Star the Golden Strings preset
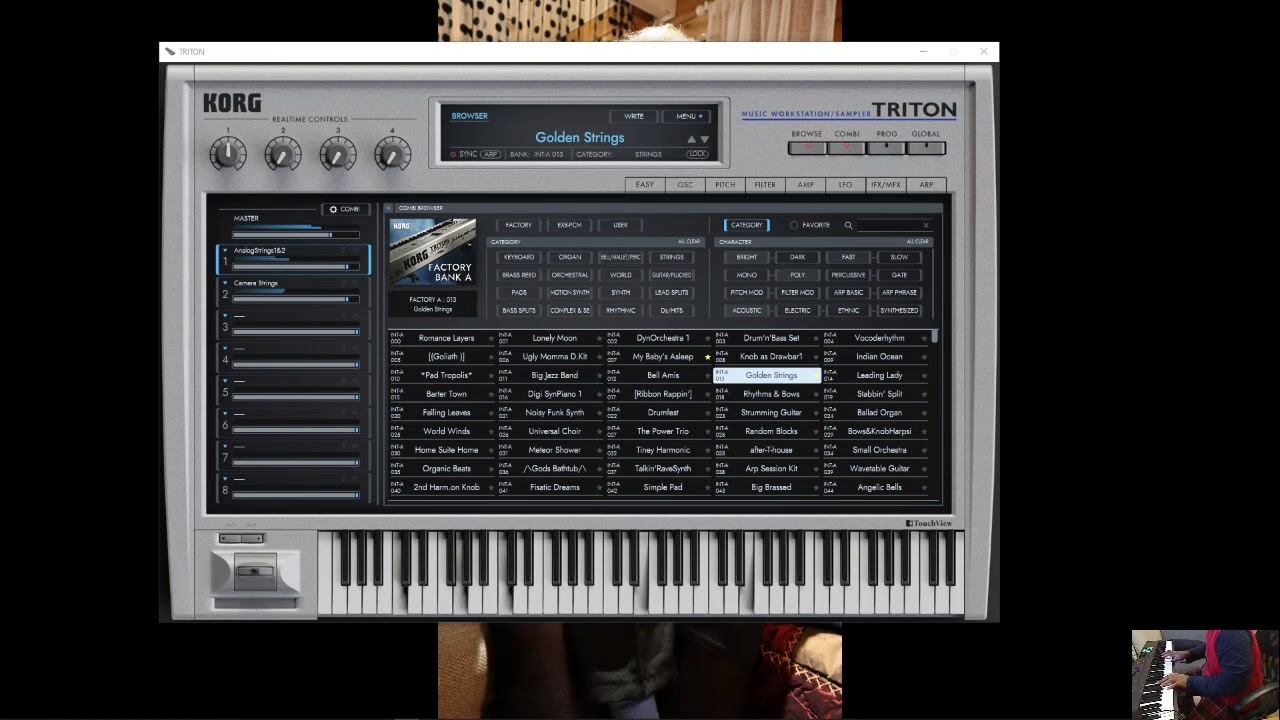Screen dimensions: 1280x720 [816, 376]
